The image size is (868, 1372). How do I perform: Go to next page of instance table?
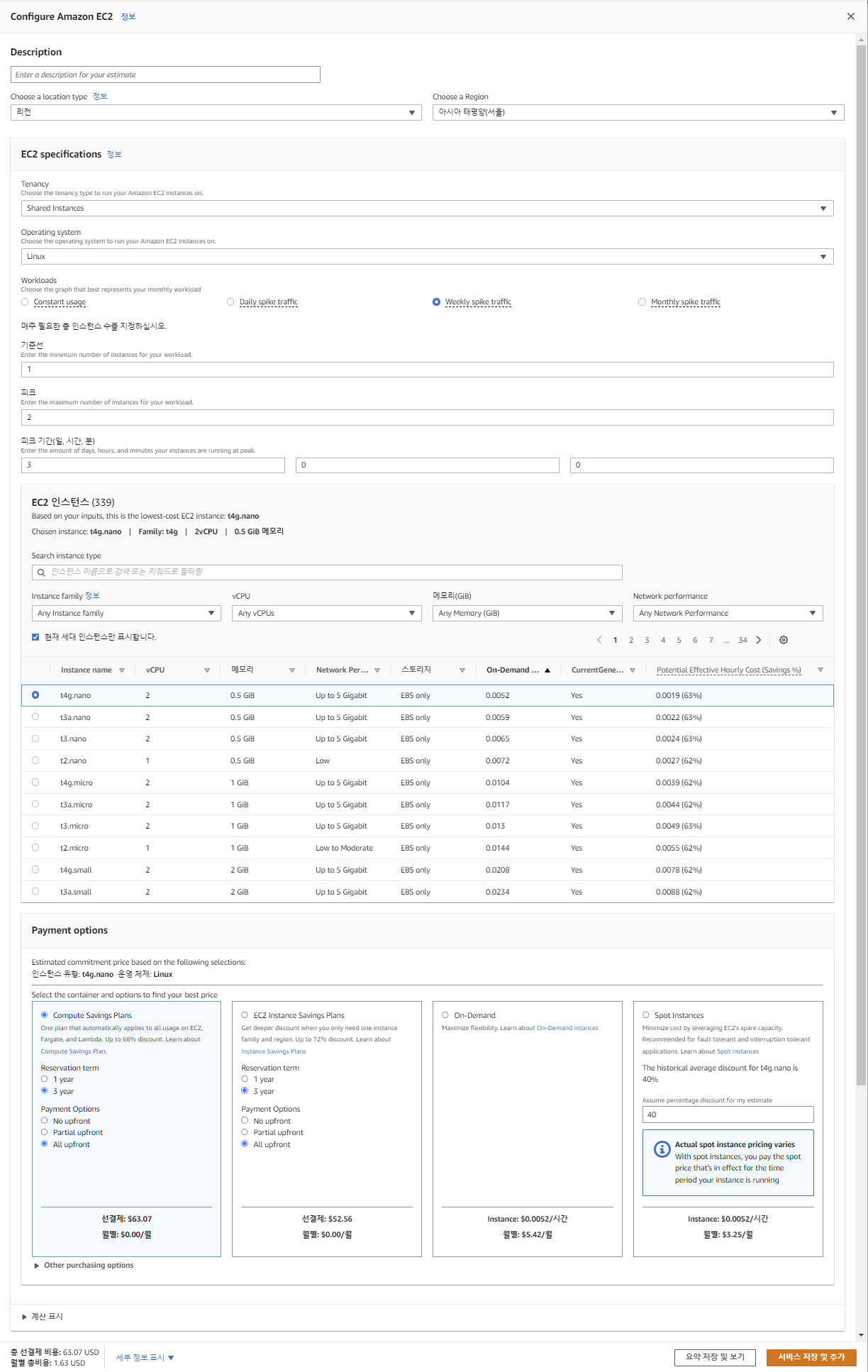point(759,640)
